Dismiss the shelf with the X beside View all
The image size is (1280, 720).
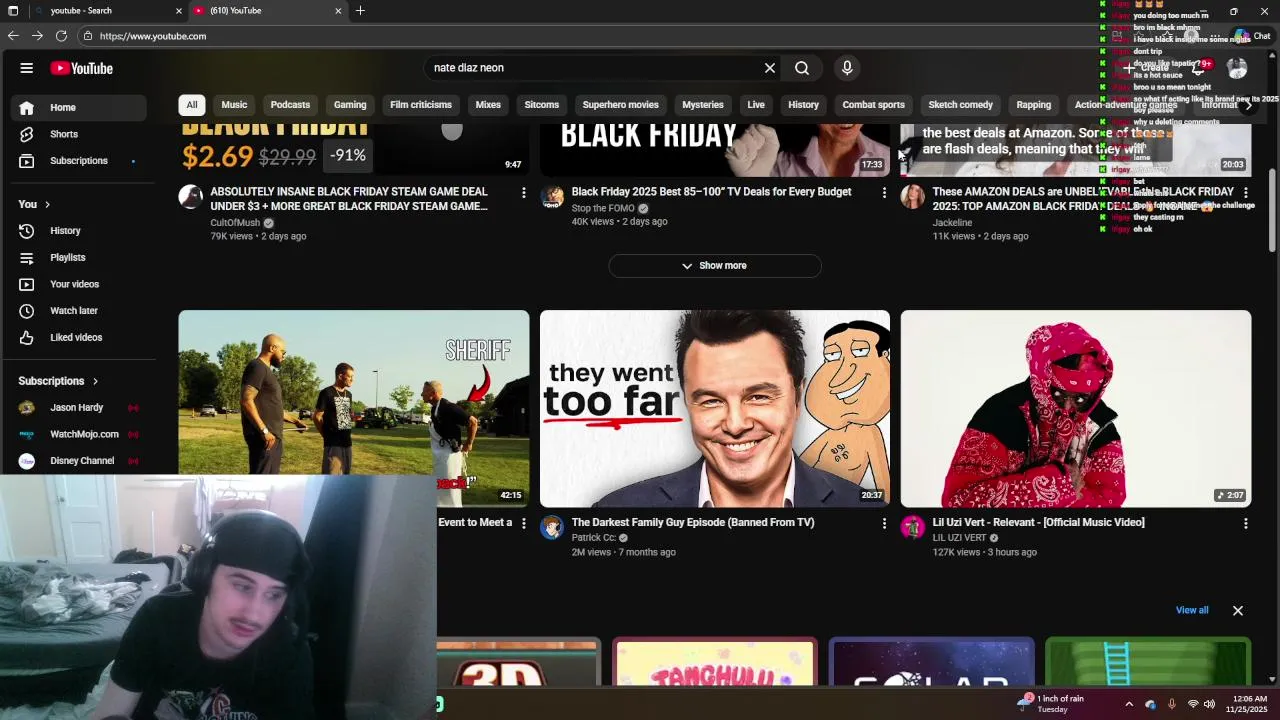(1238, 610)
